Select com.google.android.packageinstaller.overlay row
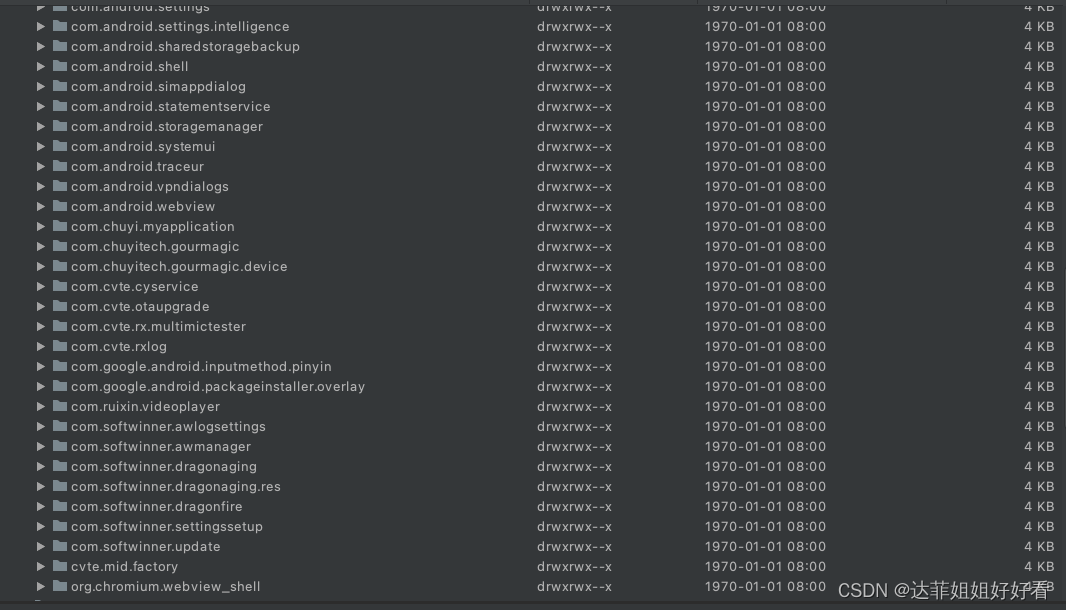This screenshot has height=610, width=1066. click(533, 386)
